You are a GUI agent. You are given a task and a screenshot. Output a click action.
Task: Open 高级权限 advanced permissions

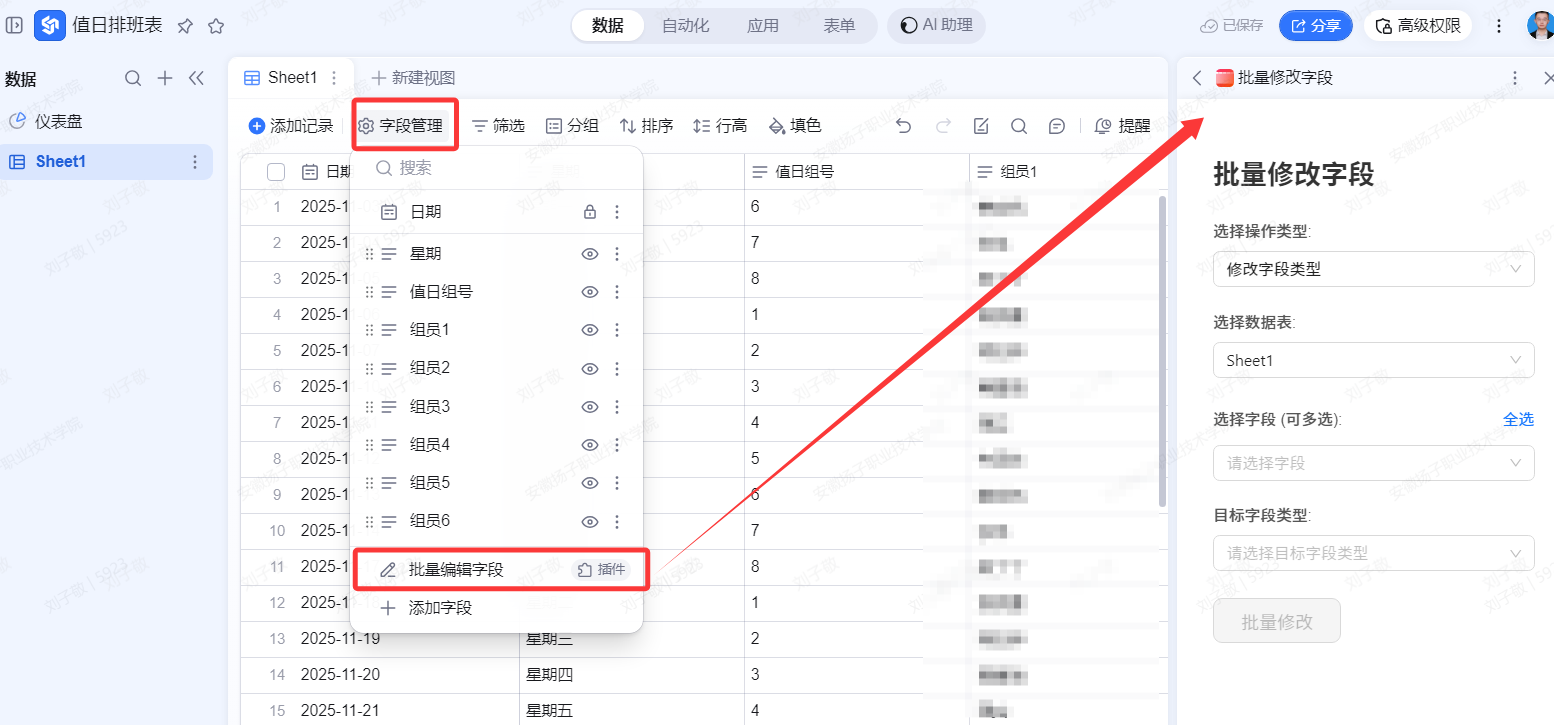click(1418, 26)
